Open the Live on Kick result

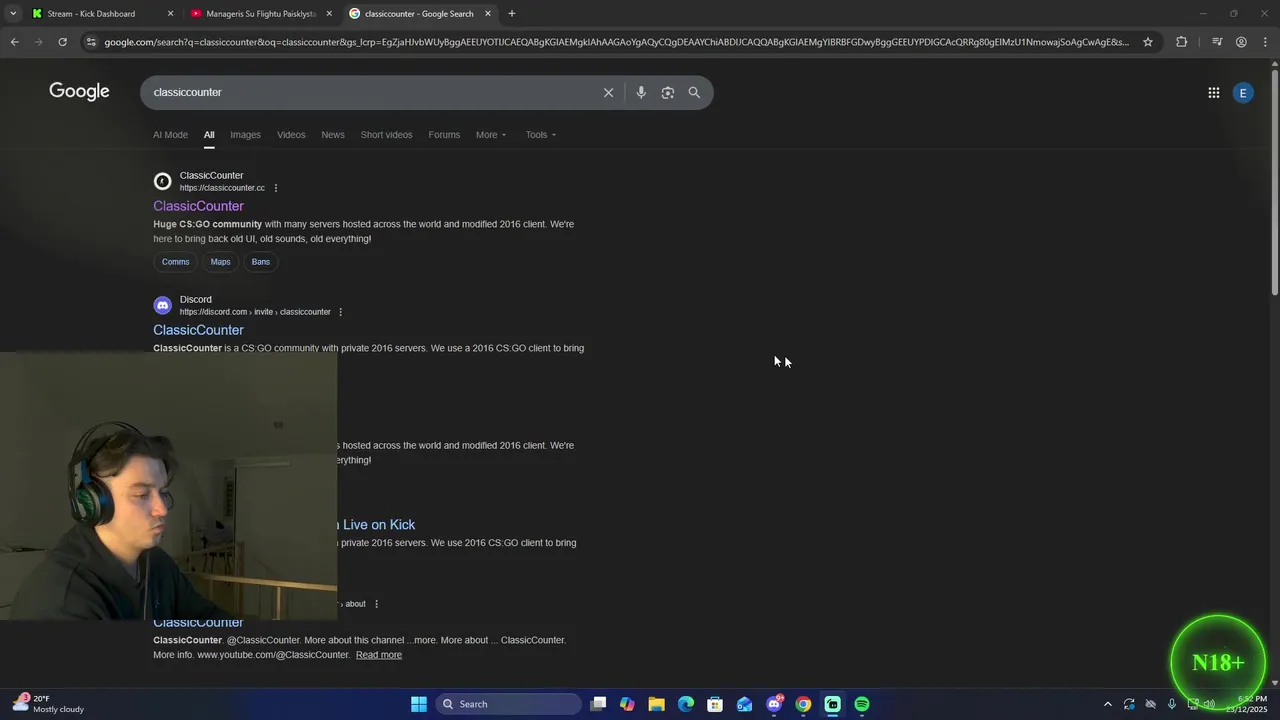[377, 525]
